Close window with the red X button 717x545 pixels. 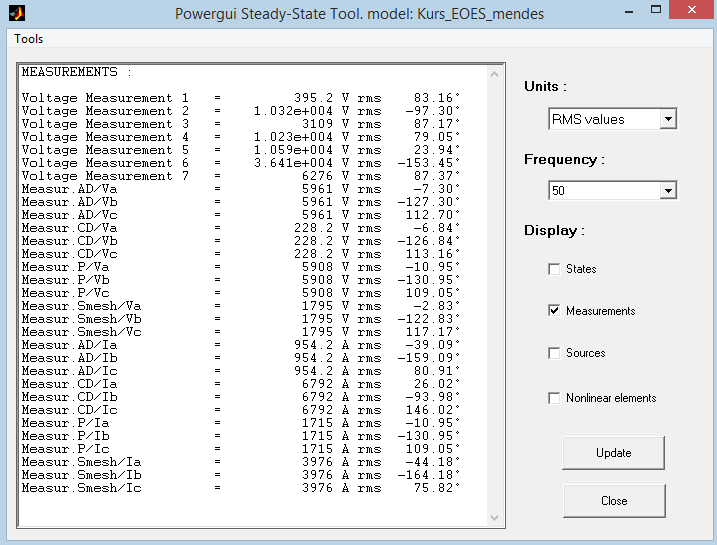pyautogui.click(x=692, y=10)
